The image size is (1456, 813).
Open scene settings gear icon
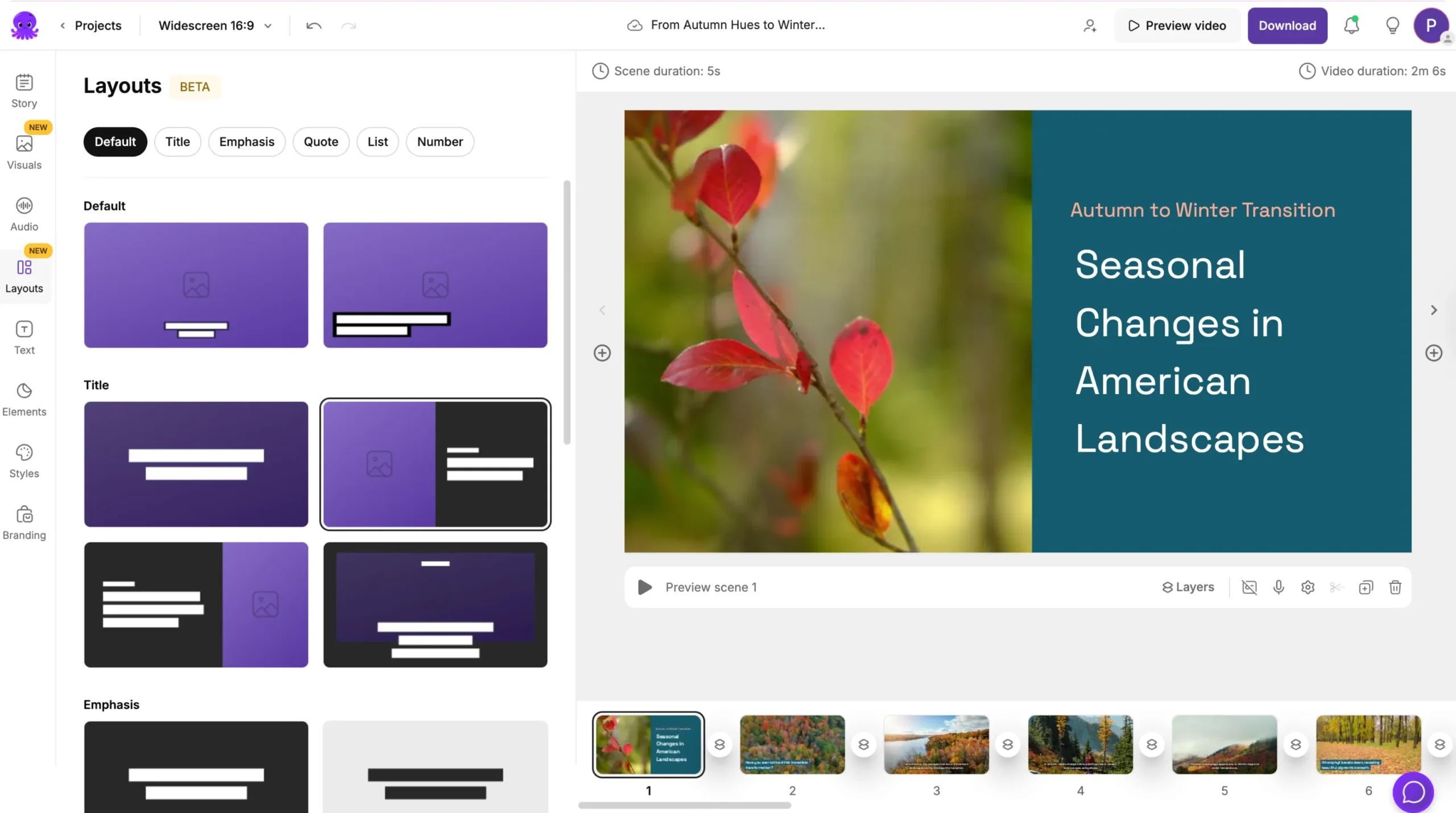coord(1308,587)
